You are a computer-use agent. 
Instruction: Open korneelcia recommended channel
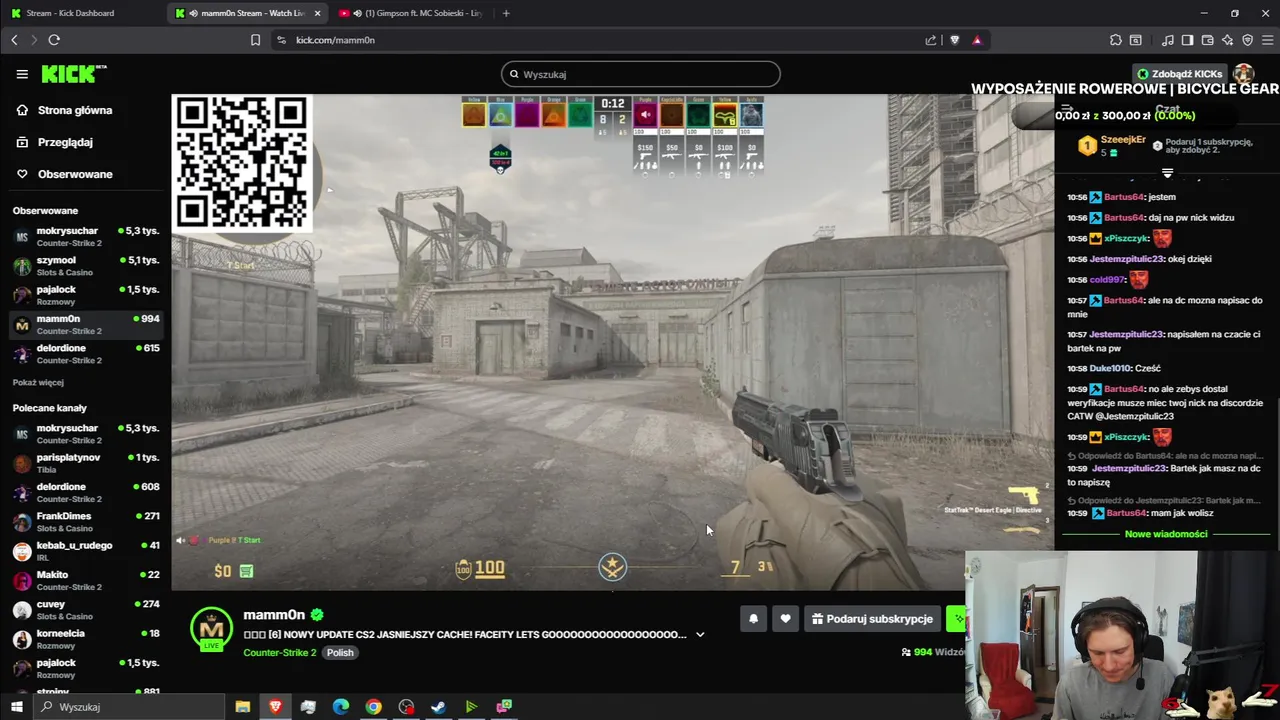click(85, 639)
